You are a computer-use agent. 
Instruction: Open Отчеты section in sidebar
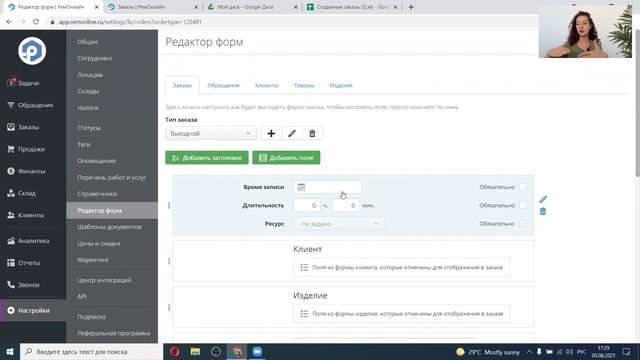pos(24,263)
